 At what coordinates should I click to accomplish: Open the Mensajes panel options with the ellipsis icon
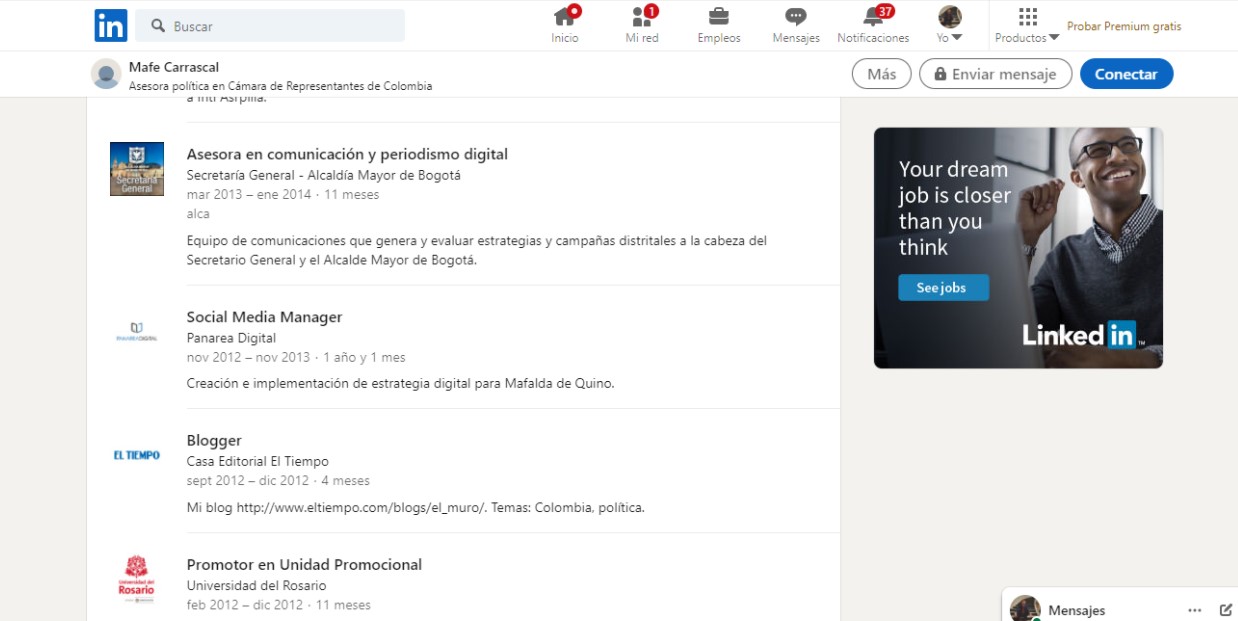tap(1194, 609)
